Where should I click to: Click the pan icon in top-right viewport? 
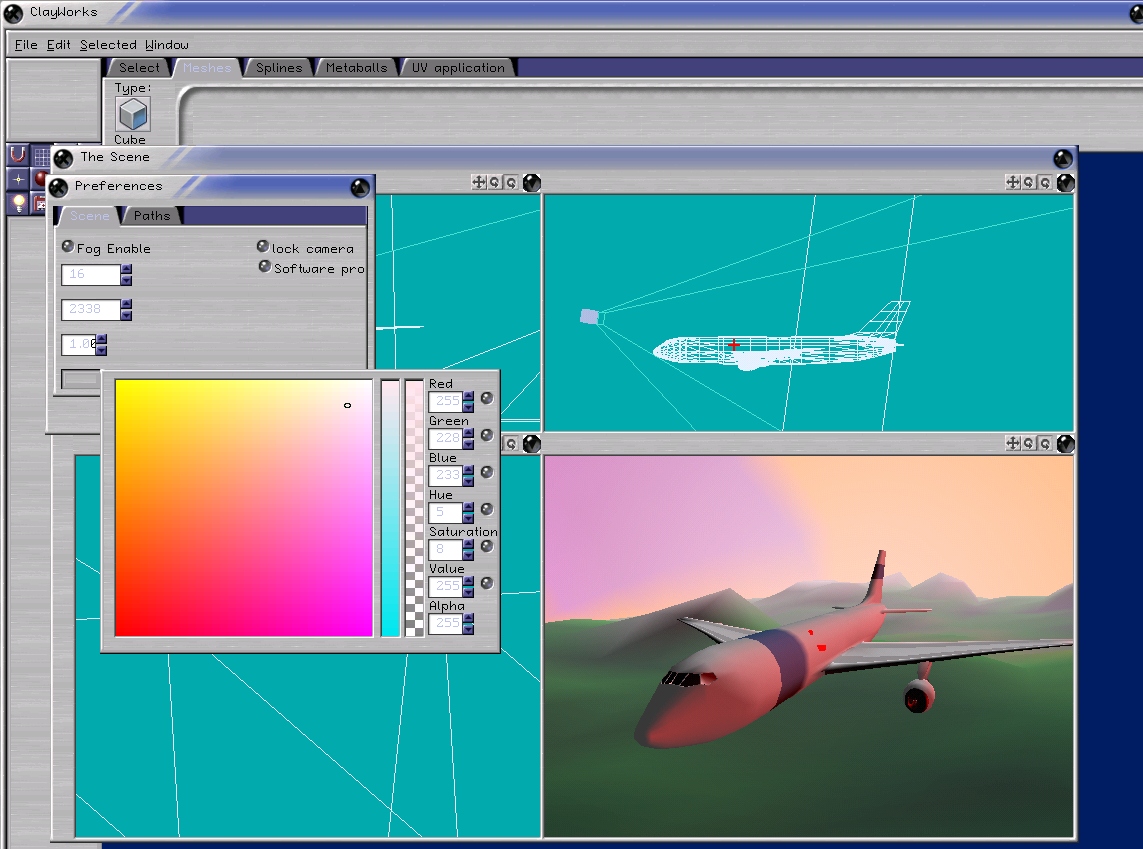click(1012, 182)
